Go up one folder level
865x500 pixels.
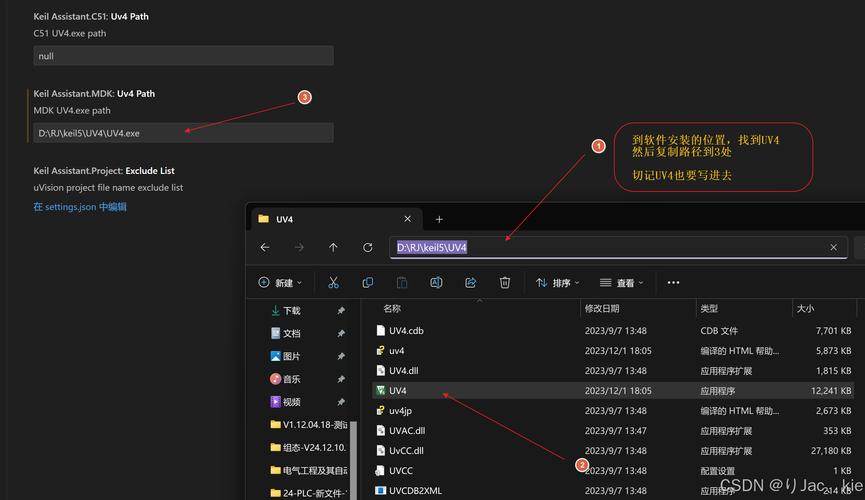tap(333, 247)
